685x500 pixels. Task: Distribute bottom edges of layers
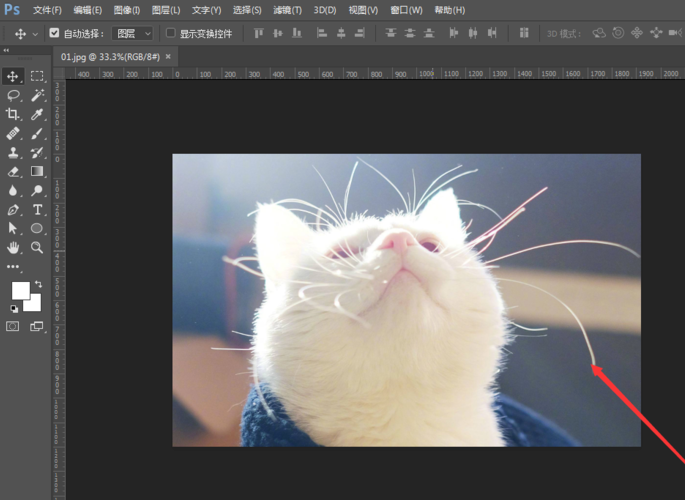[x=429, y=33]
